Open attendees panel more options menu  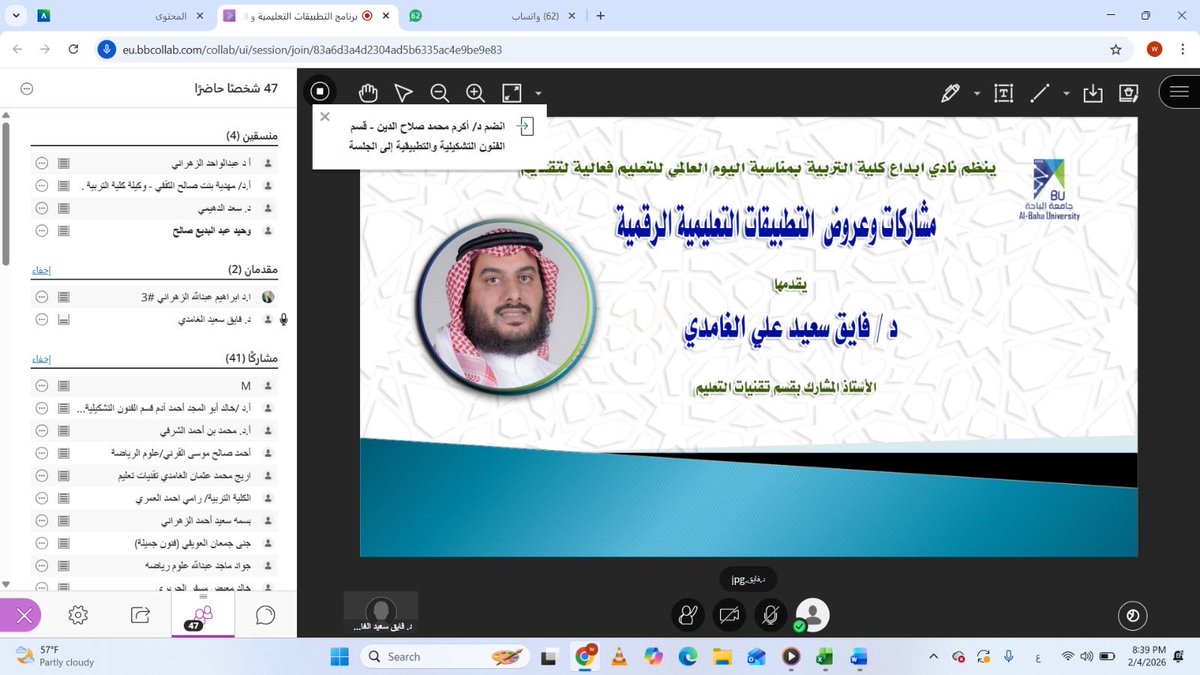coord(26,89)
